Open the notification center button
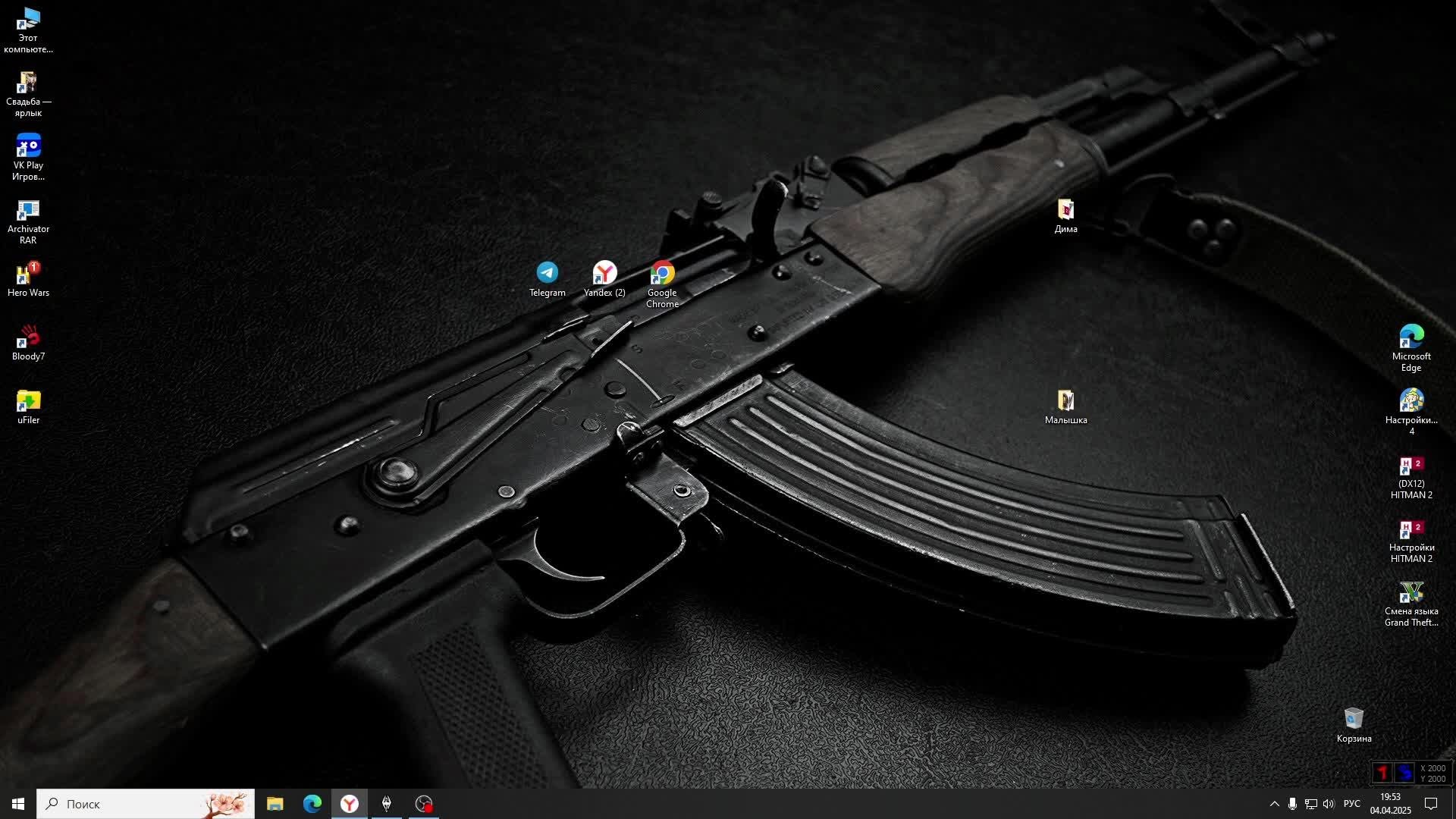Image resolution: width=1456 pixels, height=819 pixels. point(1431,804)
